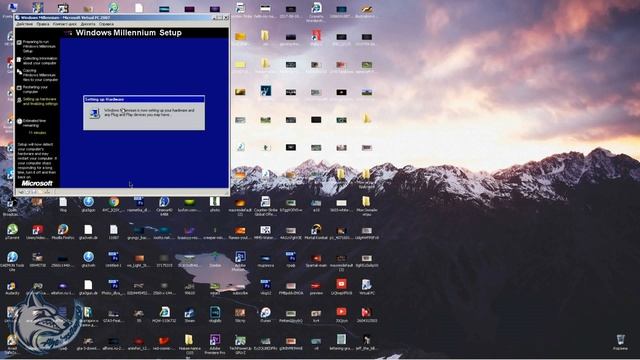Click the Microsoft logo in setup sidebar
This screenshot has height=360, width=640.
pos(37,183)
